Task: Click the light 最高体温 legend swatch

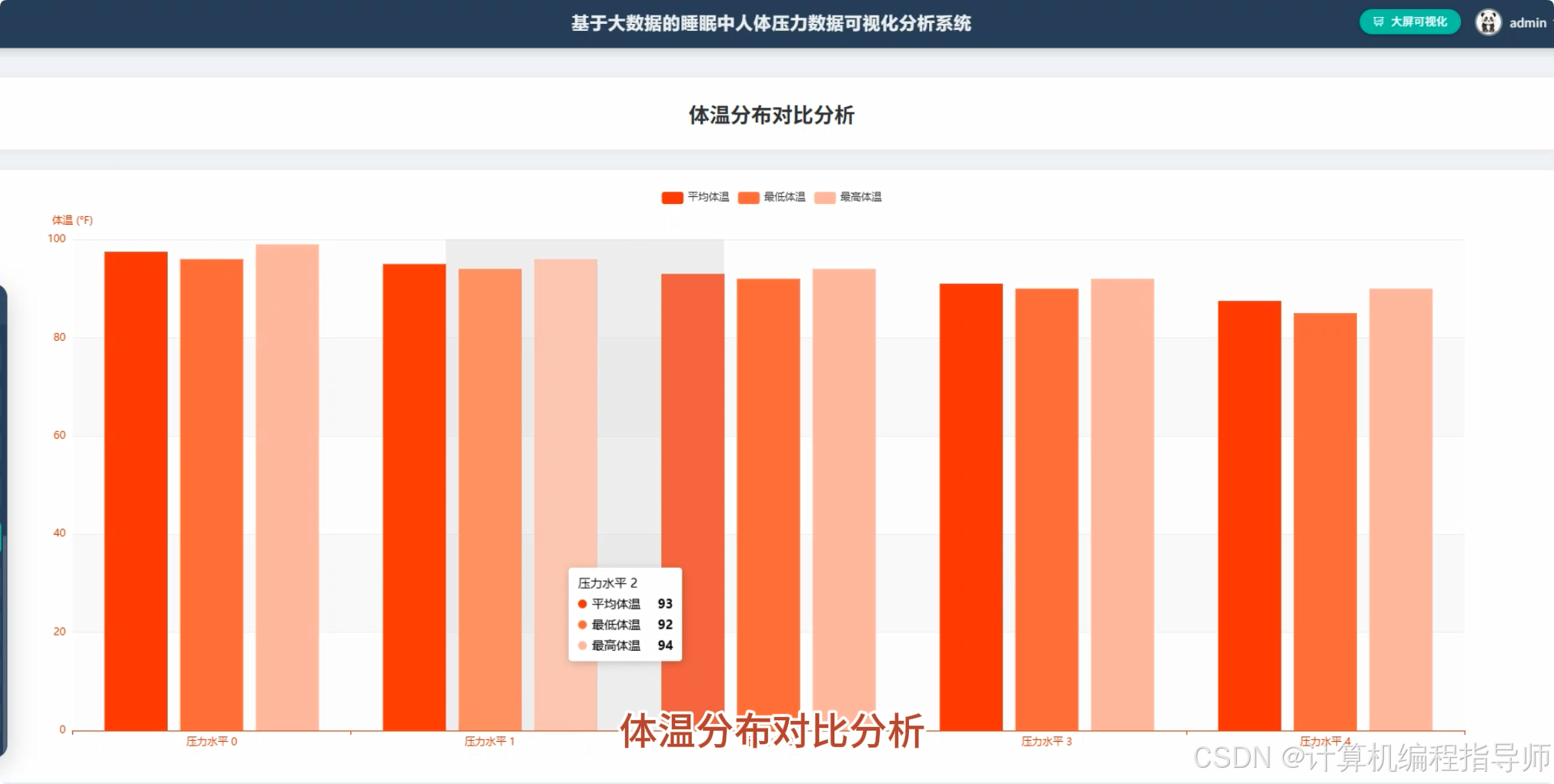Action: [826, 197]
